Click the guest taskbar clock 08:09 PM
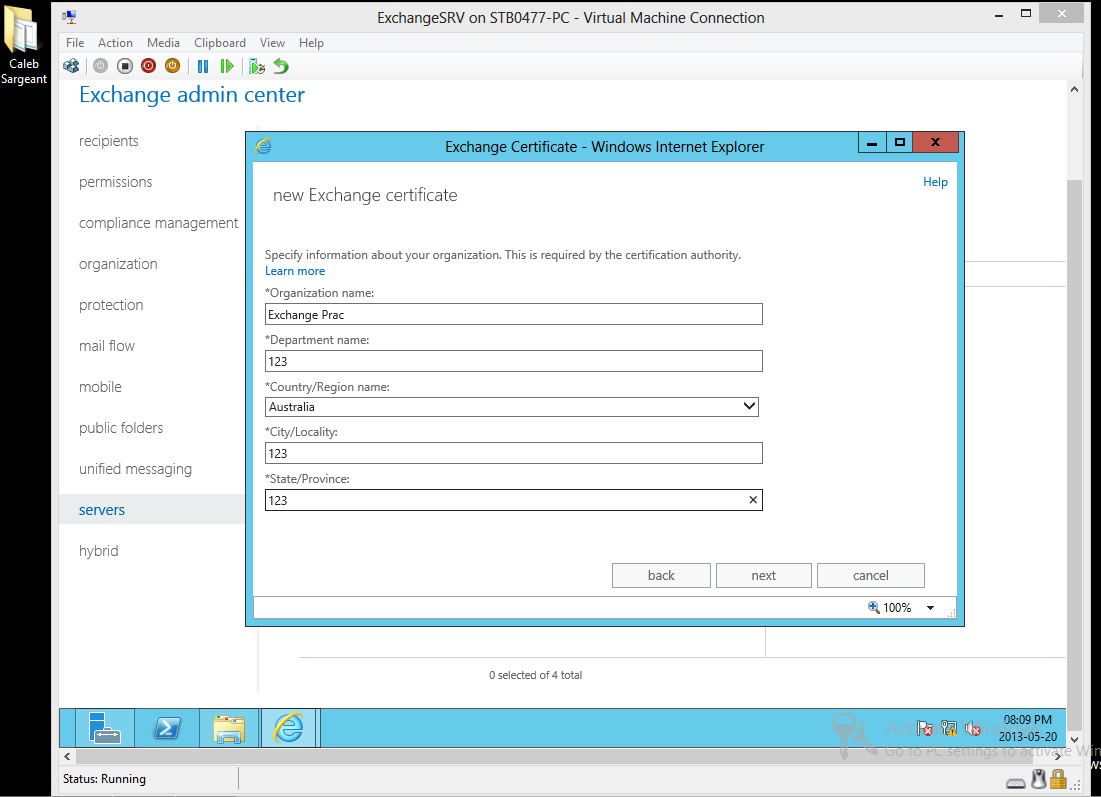1101x797 pixels. 1027,720
